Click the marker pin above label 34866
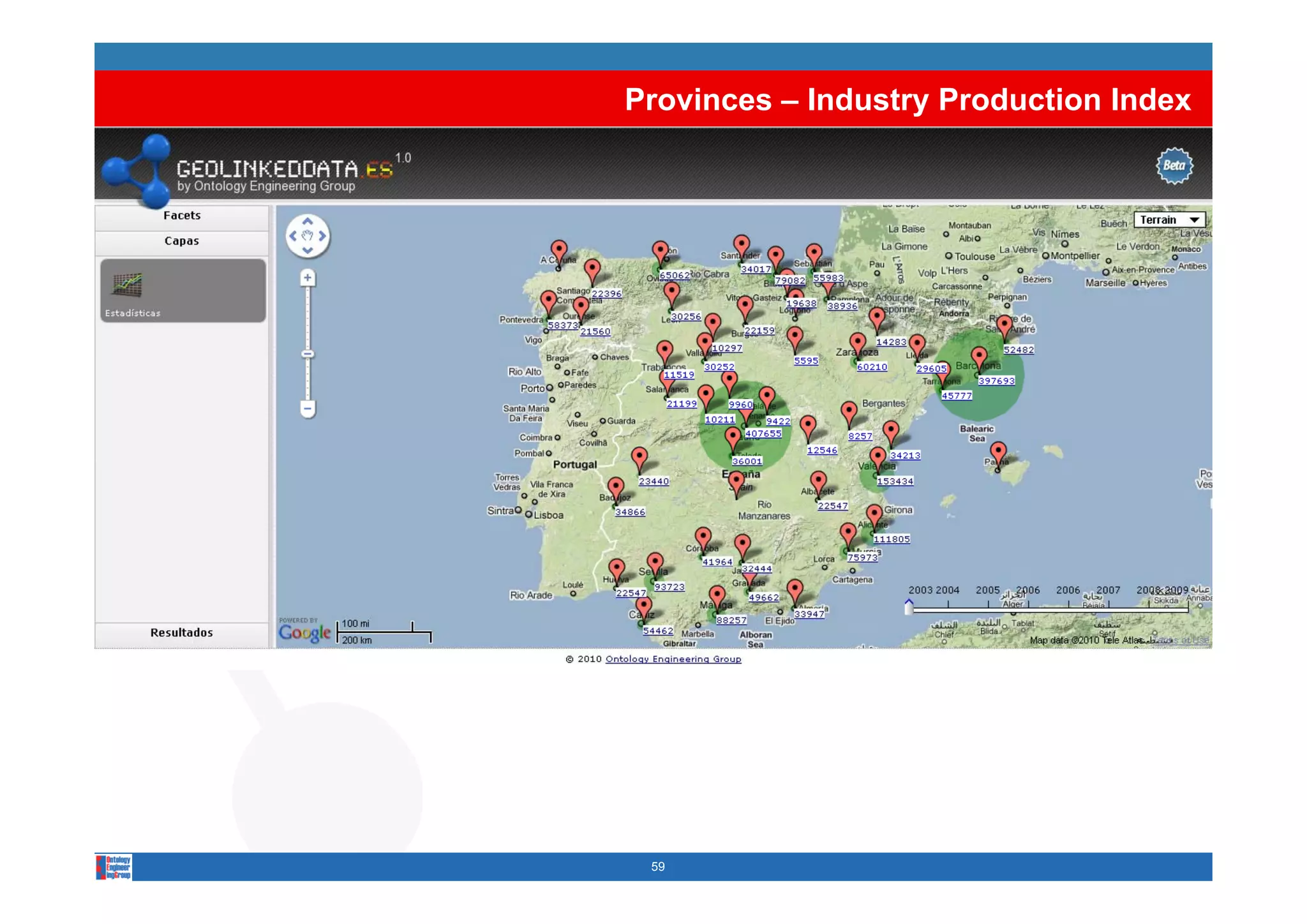Image resolution: width=1307 pixels, height=924 pixels. tap(616, 490)
